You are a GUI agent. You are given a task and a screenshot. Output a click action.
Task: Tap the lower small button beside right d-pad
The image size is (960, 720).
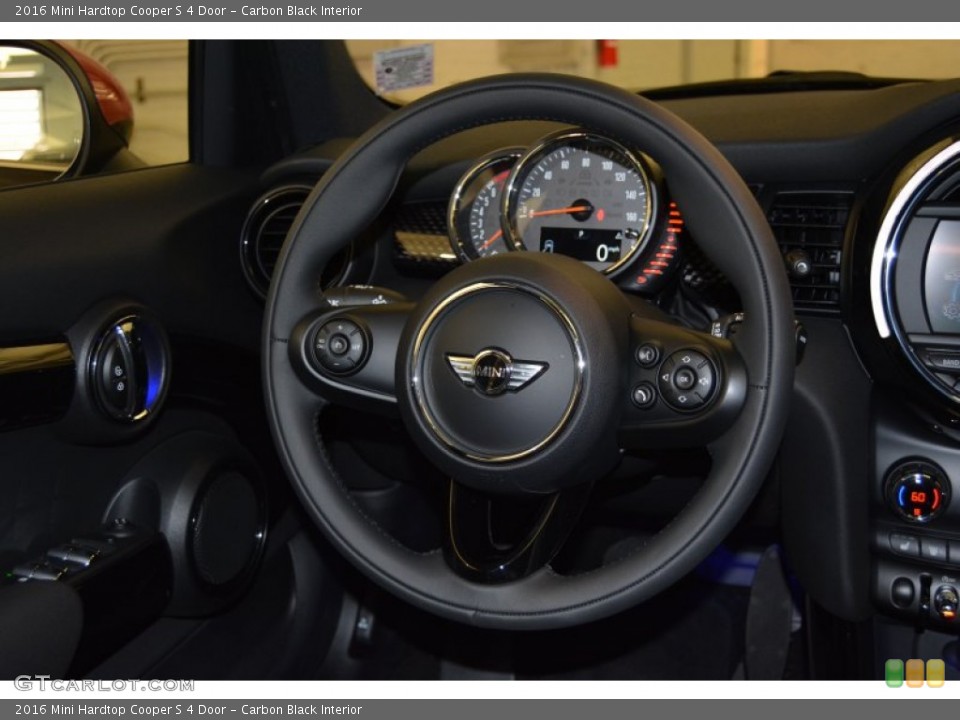point(643,395)
